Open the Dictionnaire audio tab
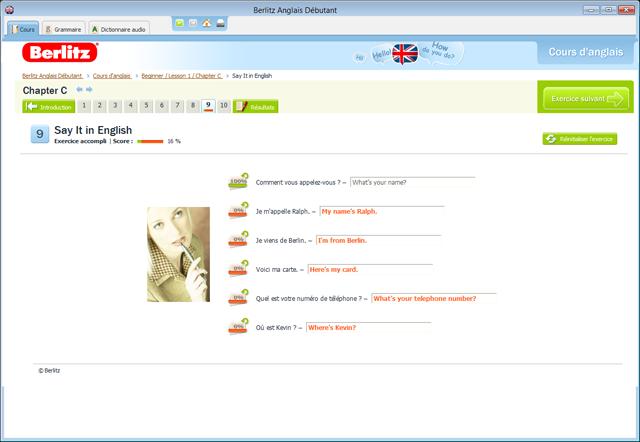 click(x=119, y=29)
